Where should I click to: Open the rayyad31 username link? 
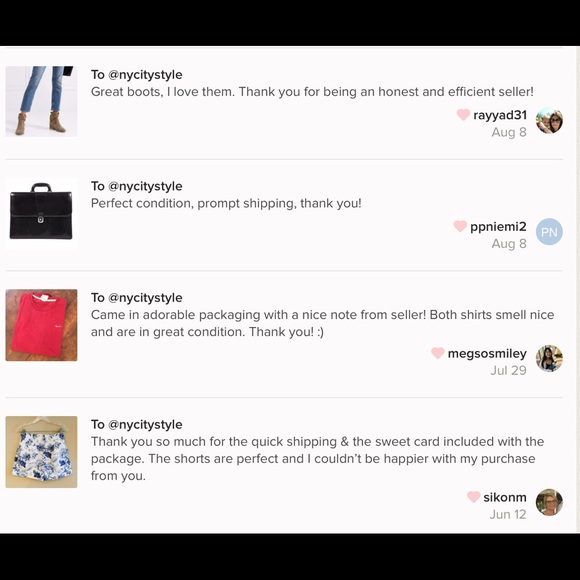click(500, 115)
